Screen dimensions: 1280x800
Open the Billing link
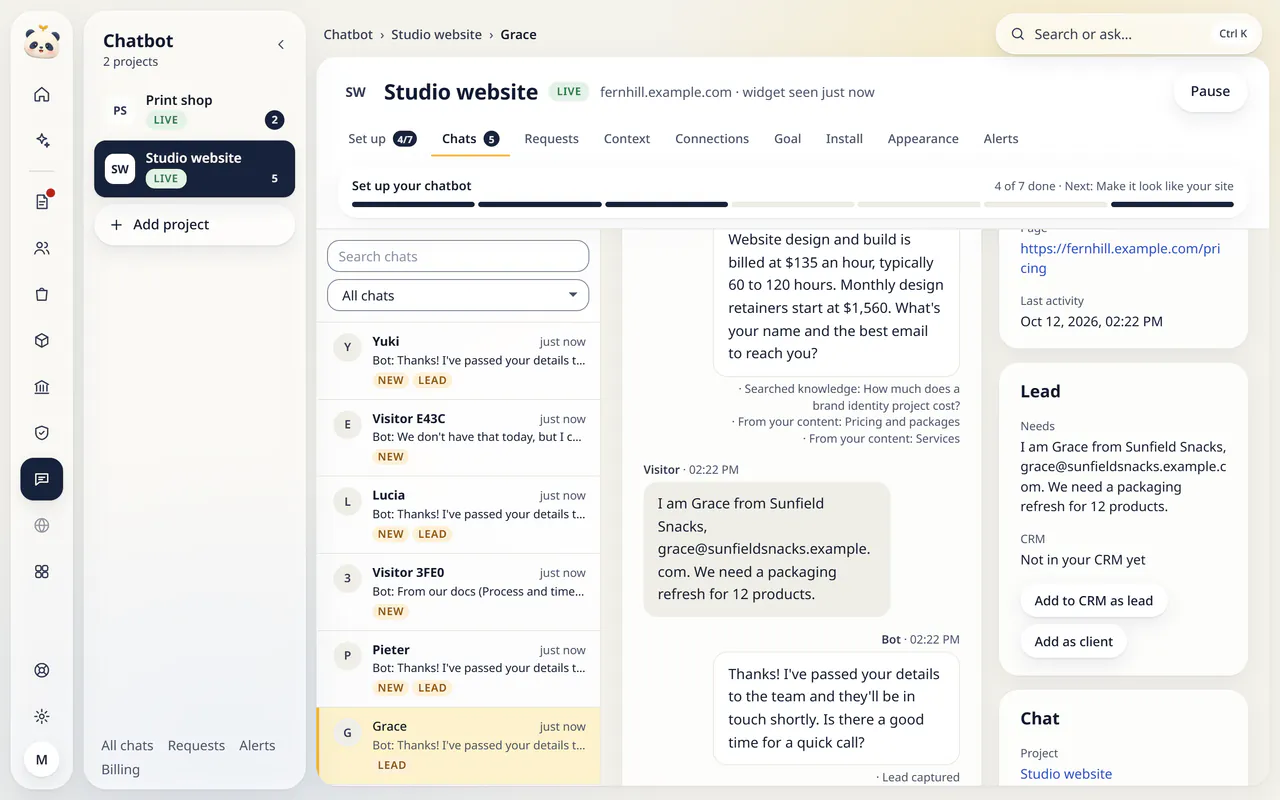click(x=120, y=769)
